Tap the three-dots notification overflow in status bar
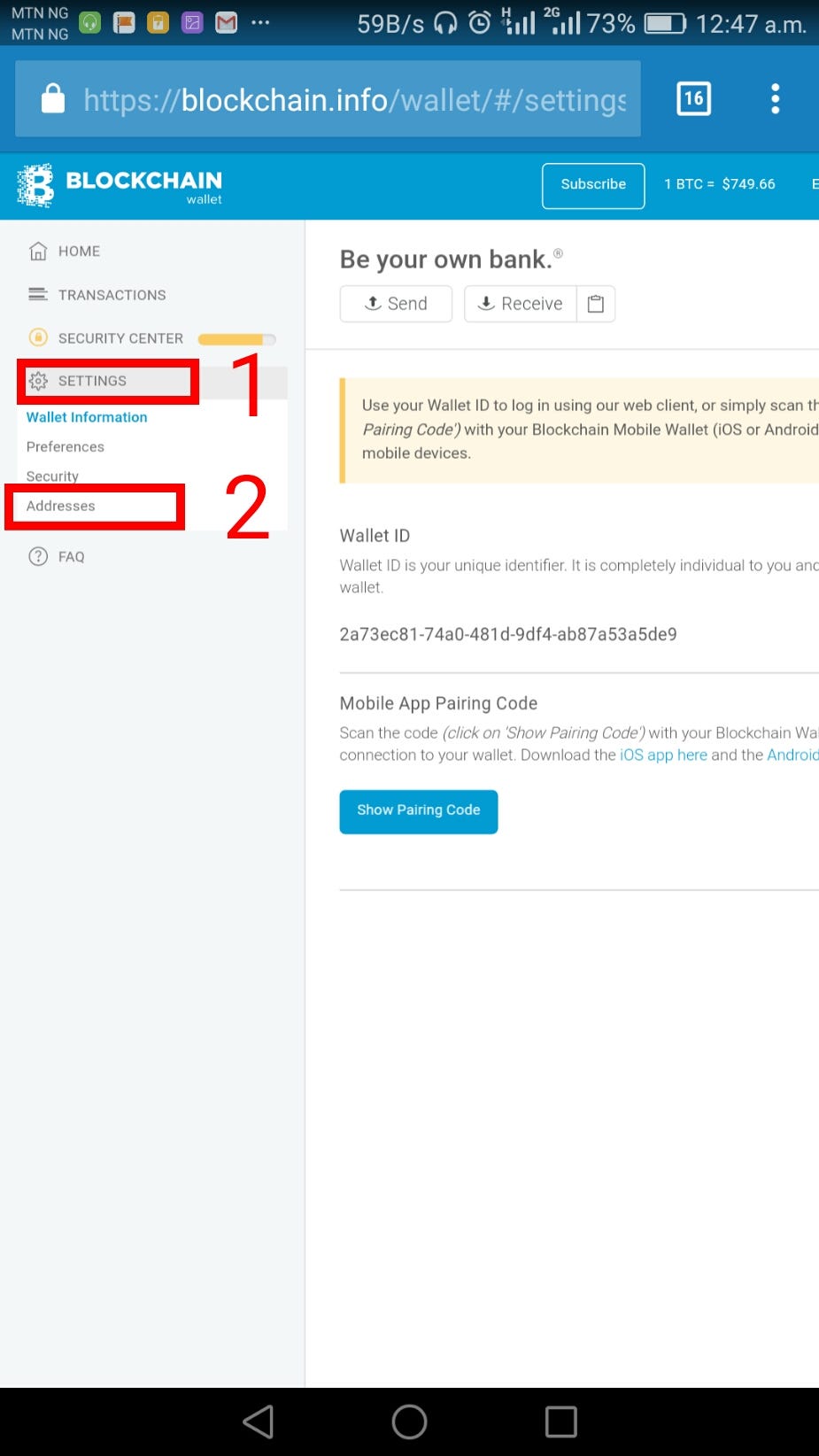This screenshot has height=1456, width=819. (260, 23)
